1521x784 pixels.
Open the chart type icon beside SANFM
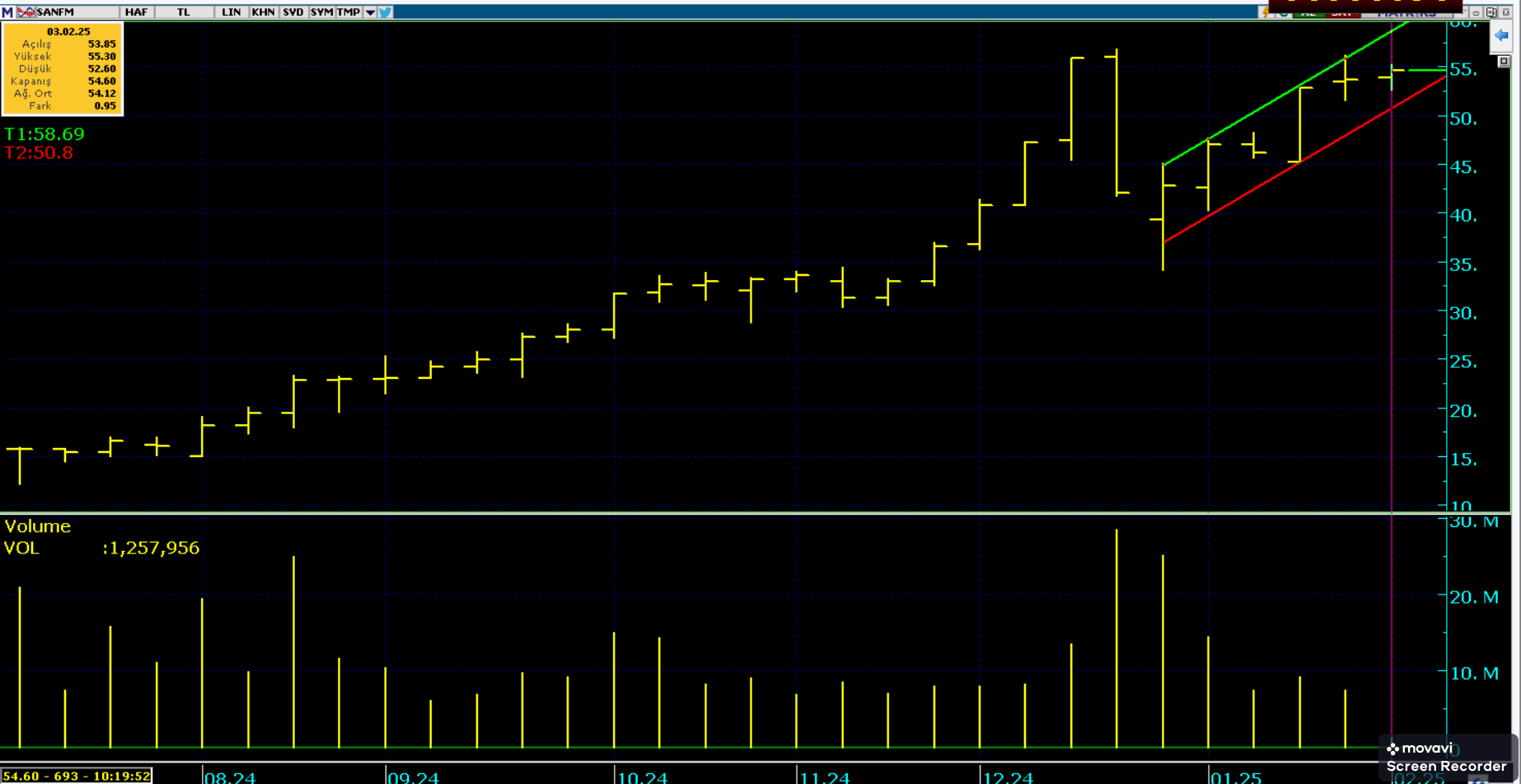tap(26, 12)
